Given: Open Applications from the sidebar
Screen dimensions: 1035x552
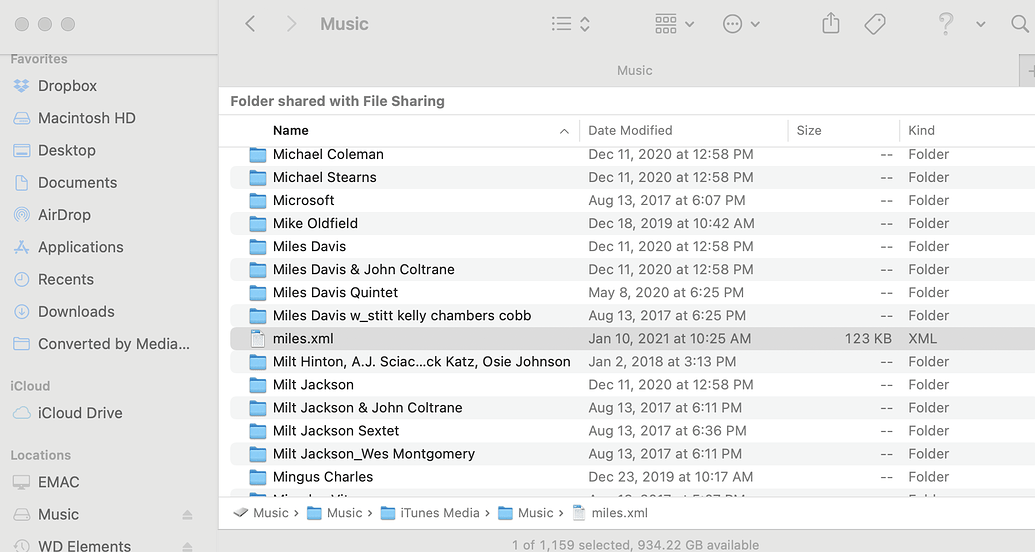Looking at the screenshot, I should click(x=81, y=248).
